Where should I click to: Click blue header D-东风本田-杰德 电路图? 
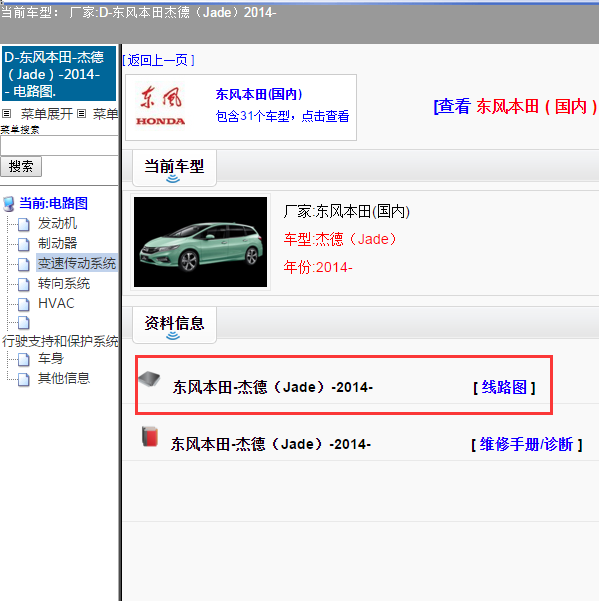[x=59, y=74]
